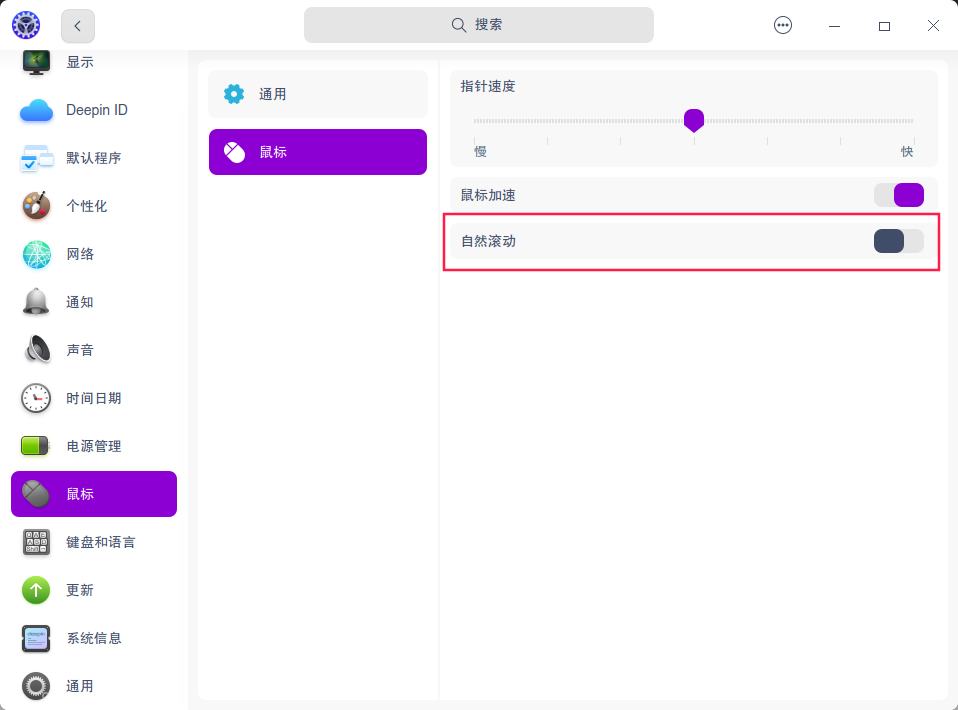Click inside the 搜索 search field
The height and width of the screenshot is (710, 958).
479,25
